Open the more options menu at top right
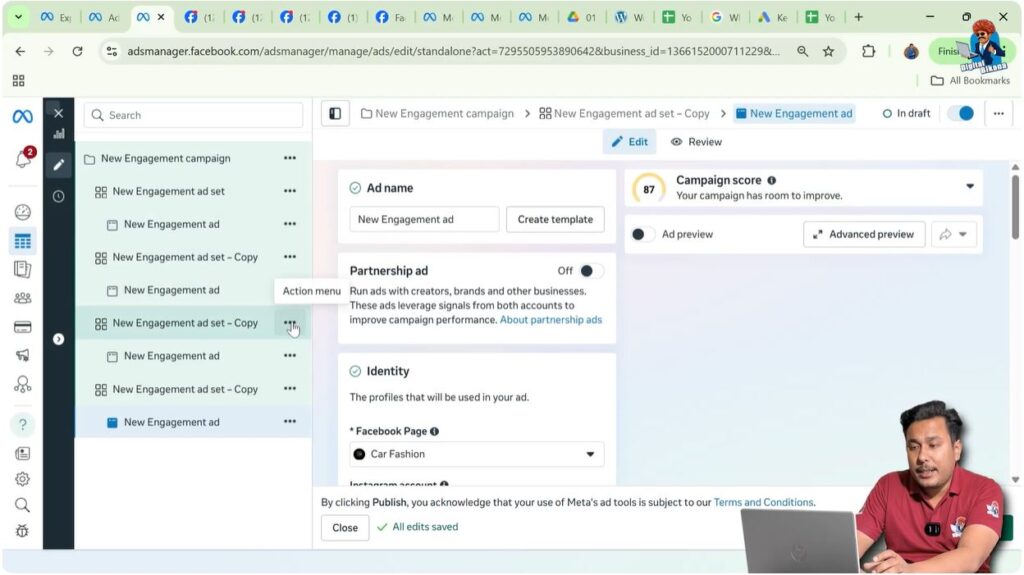Screen dimensions: 1024x575 [x=999, y=114]
